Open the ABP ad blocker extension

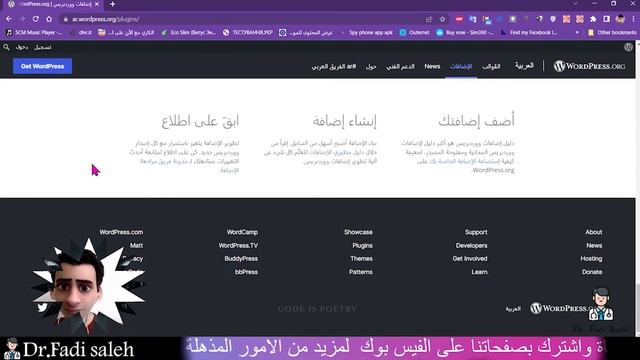(x=459, y=19)
